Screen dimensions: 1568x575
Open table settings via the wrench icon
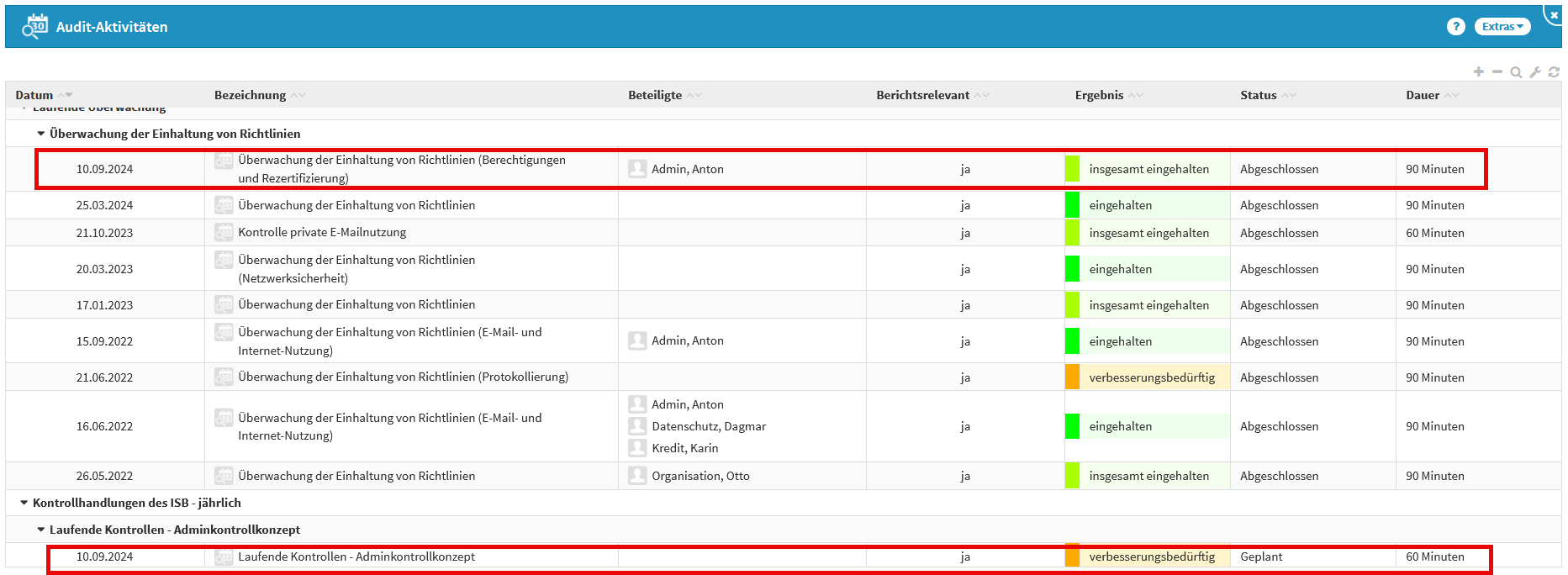pos(1535,72)
